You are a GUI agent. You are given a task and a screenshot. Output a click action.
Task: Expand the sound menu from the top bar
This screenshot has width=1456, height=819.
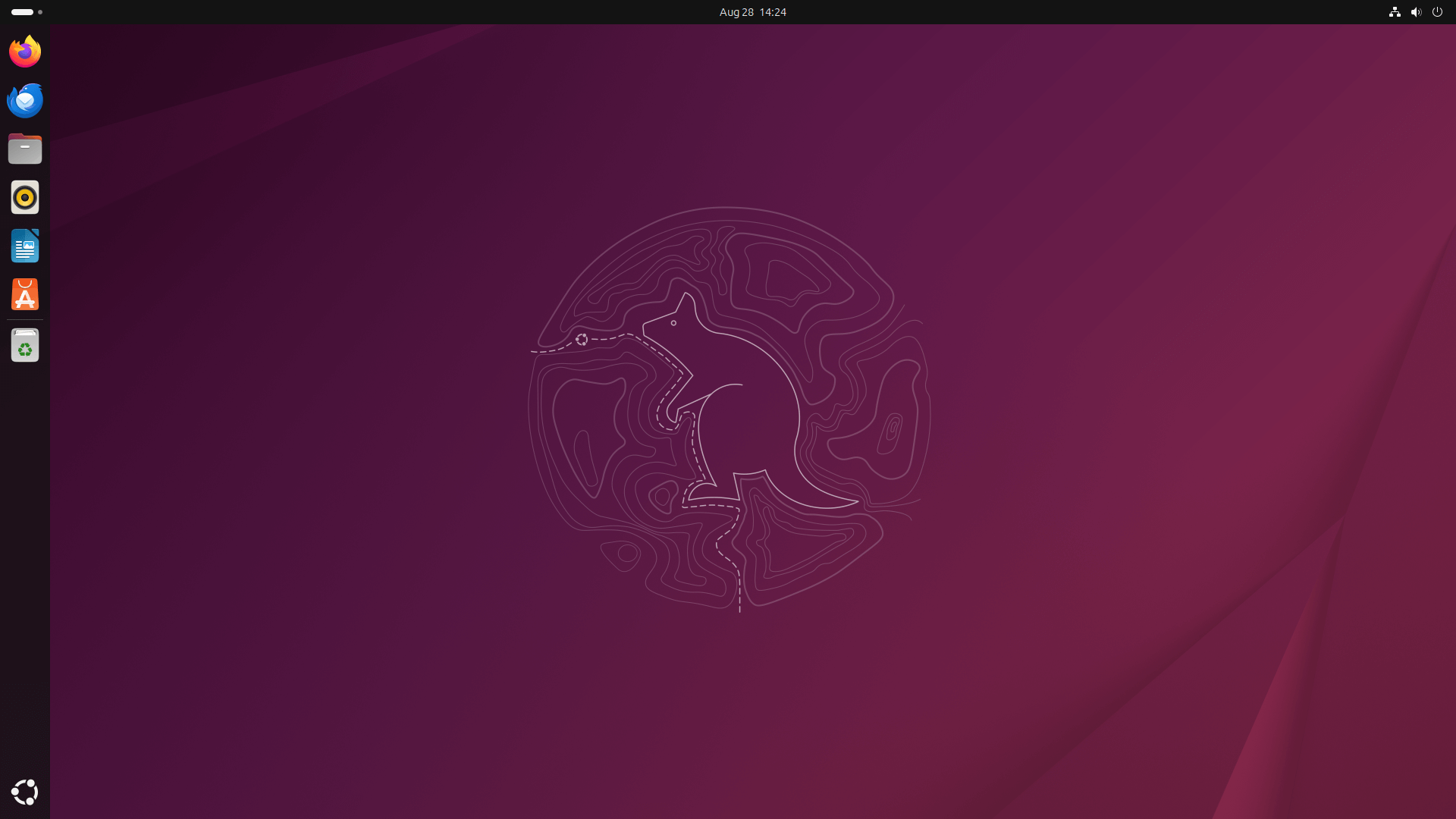pyautogui.click(x=1417, y=12)
